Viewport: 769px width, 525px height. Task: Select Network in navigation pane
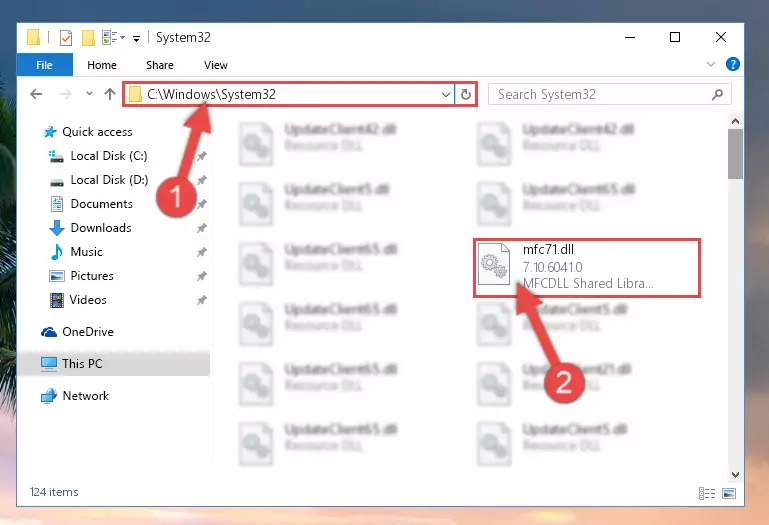(86, 396)
